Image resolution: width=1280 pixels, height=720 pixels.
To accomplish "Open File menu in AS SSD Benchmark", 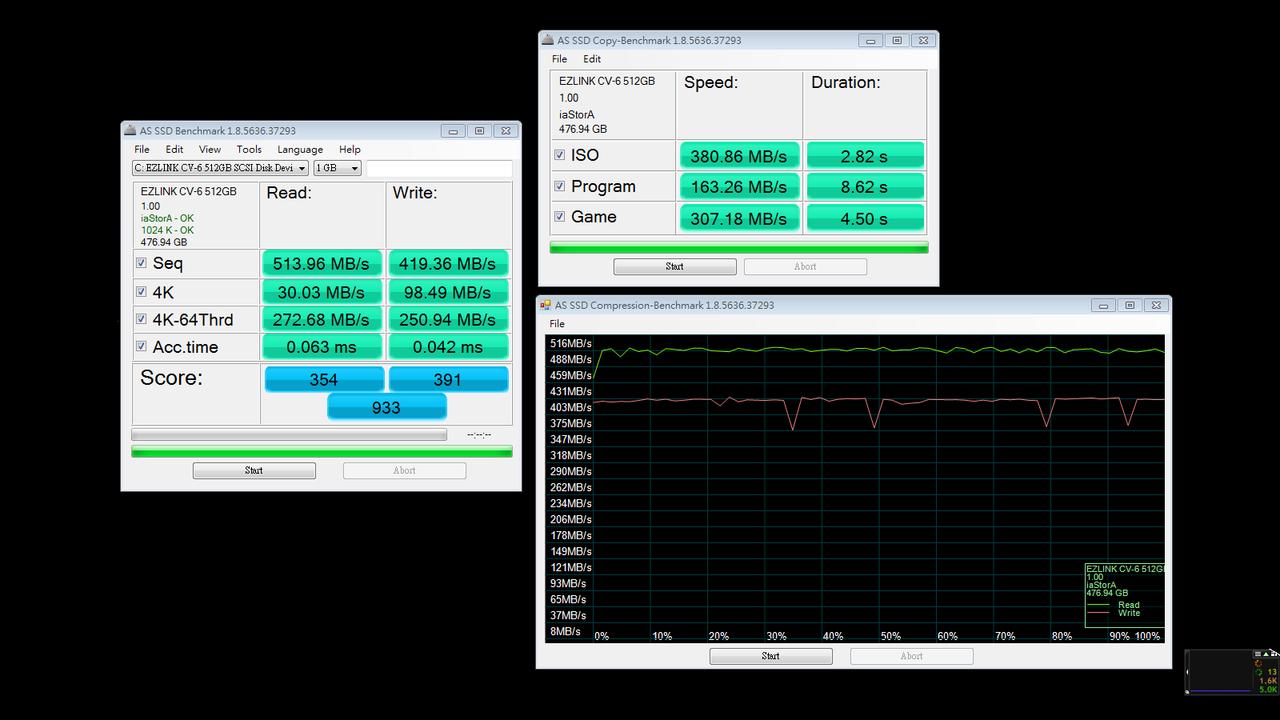I will coord(142,149).
